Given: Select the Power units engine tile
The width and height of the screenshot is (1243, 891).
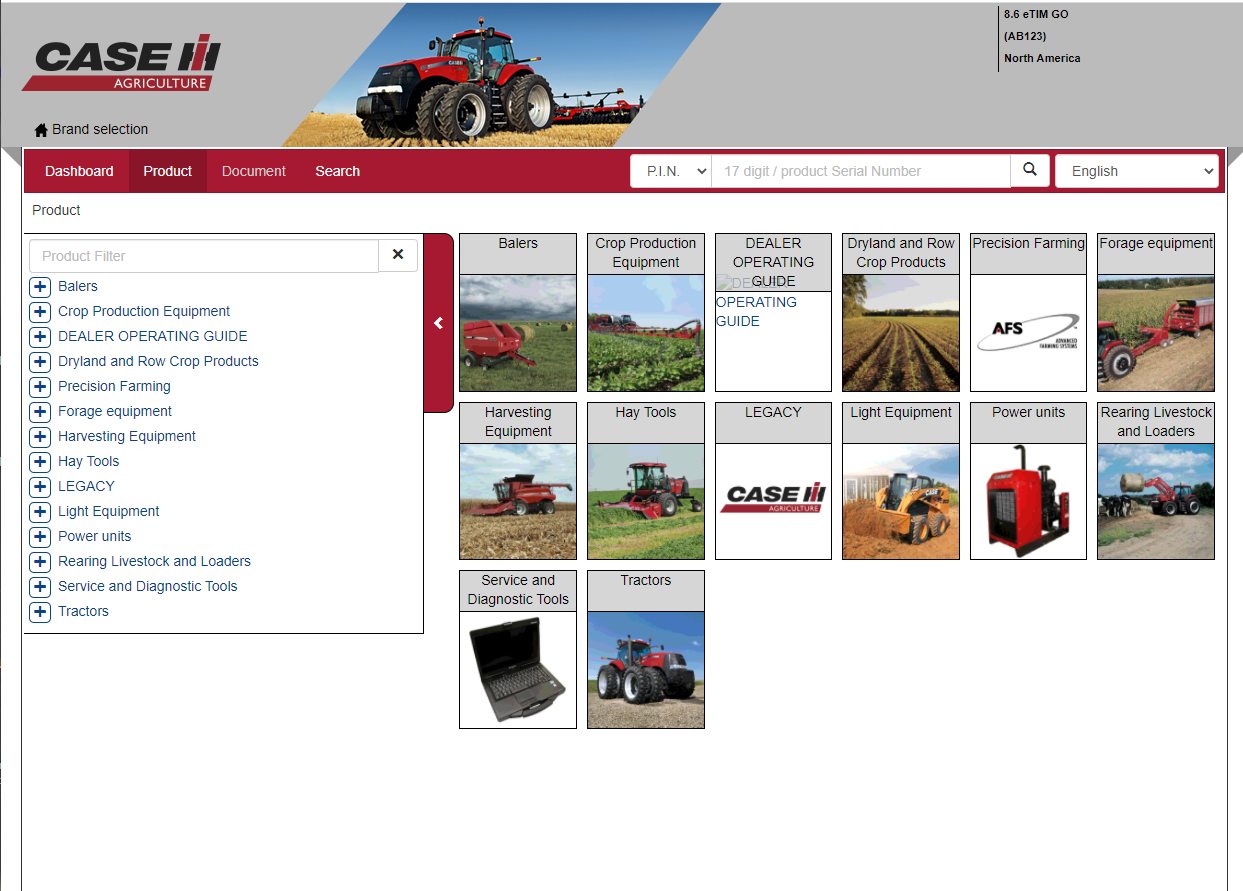Looking at the screenshot, I should [1028, 501].
